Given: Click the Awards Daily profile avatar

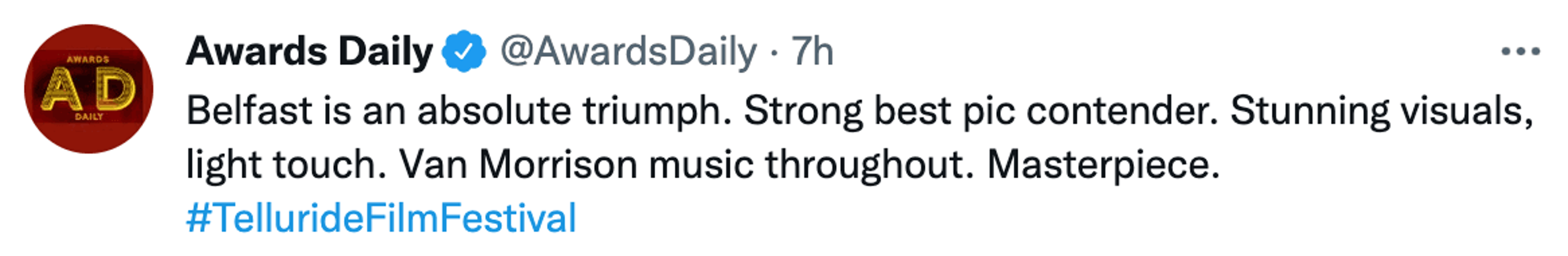Looking at the screenshot, I should 89,89.
